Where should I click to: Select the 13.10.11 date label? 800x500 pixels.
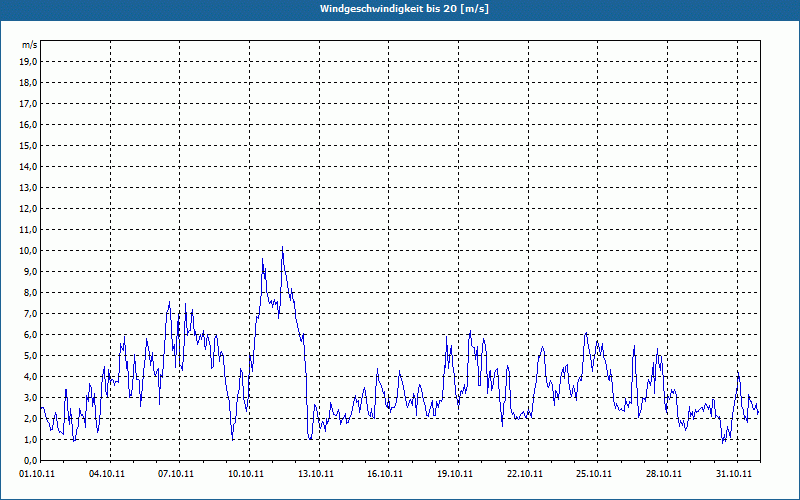(316, 474)
